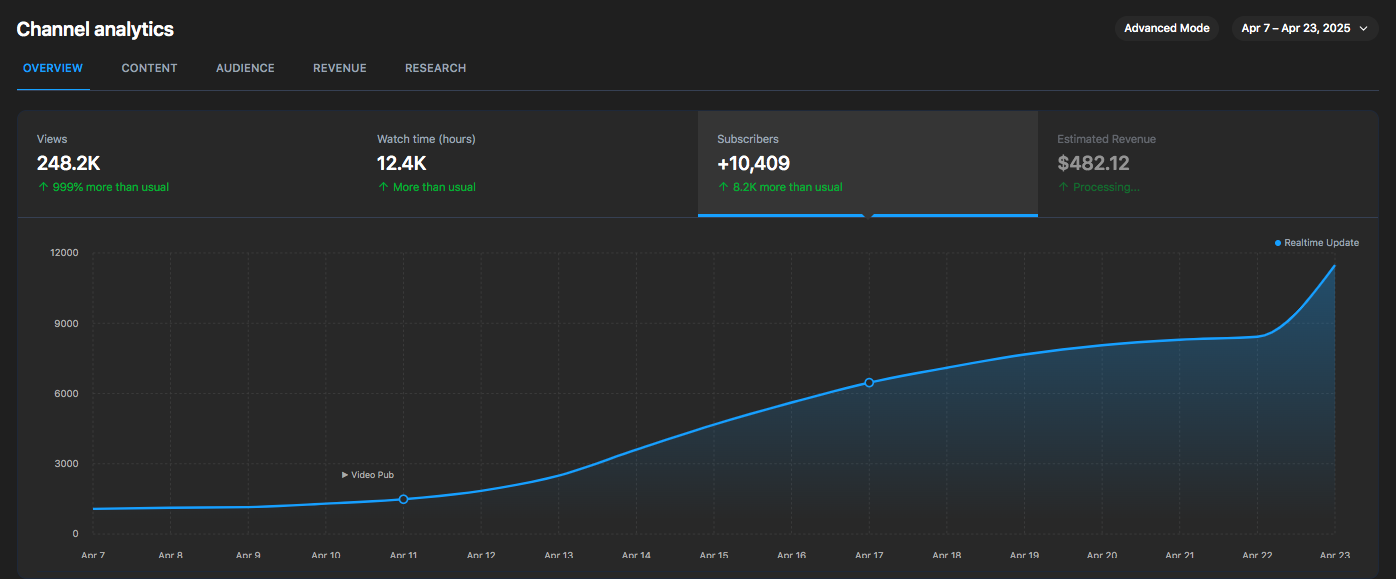Click the Apr 17 data point on chart
1396x579 pixels.
(x=869, y=381)
